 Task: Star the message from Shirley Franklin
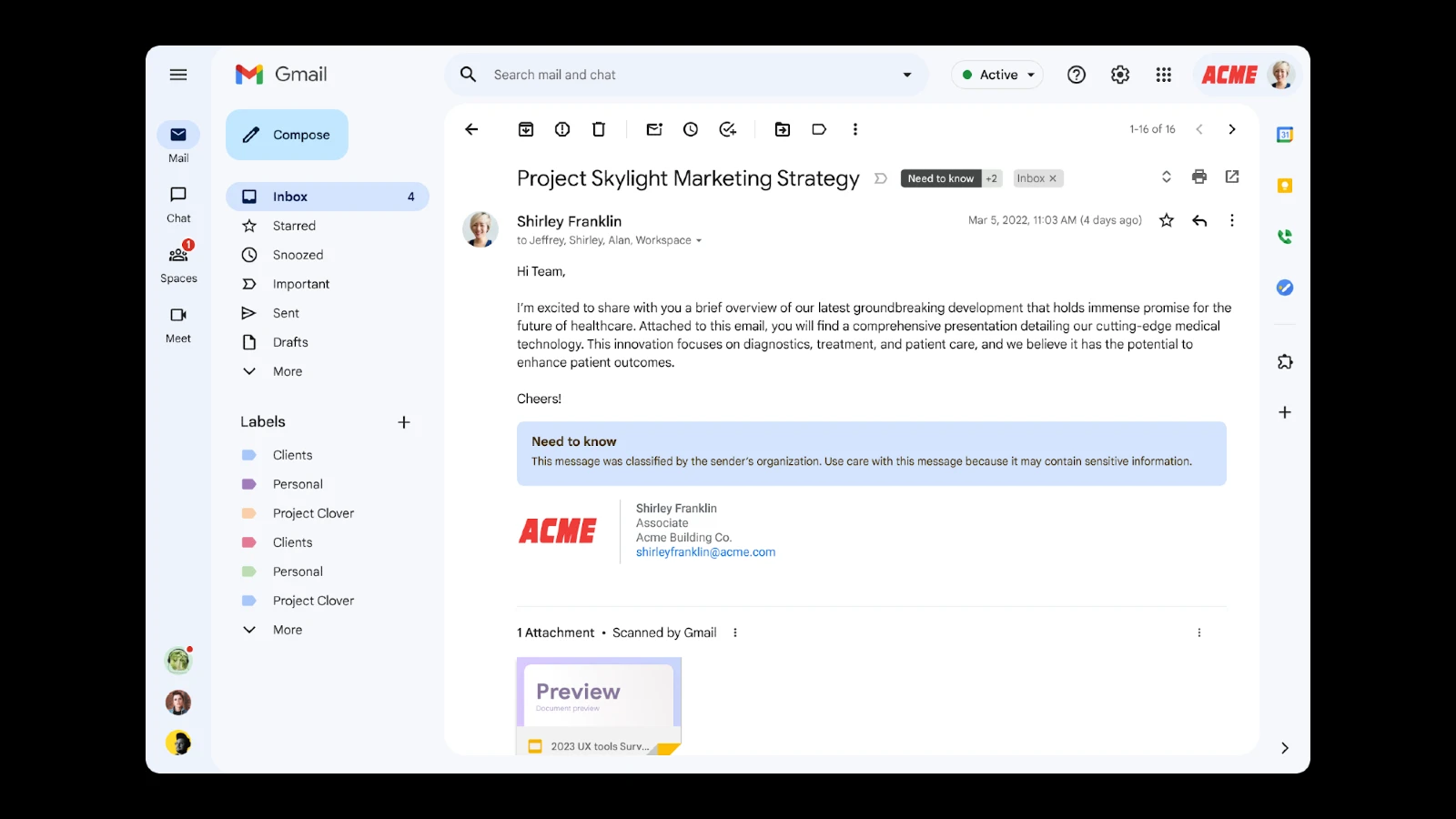click(x=1167, y=220)
